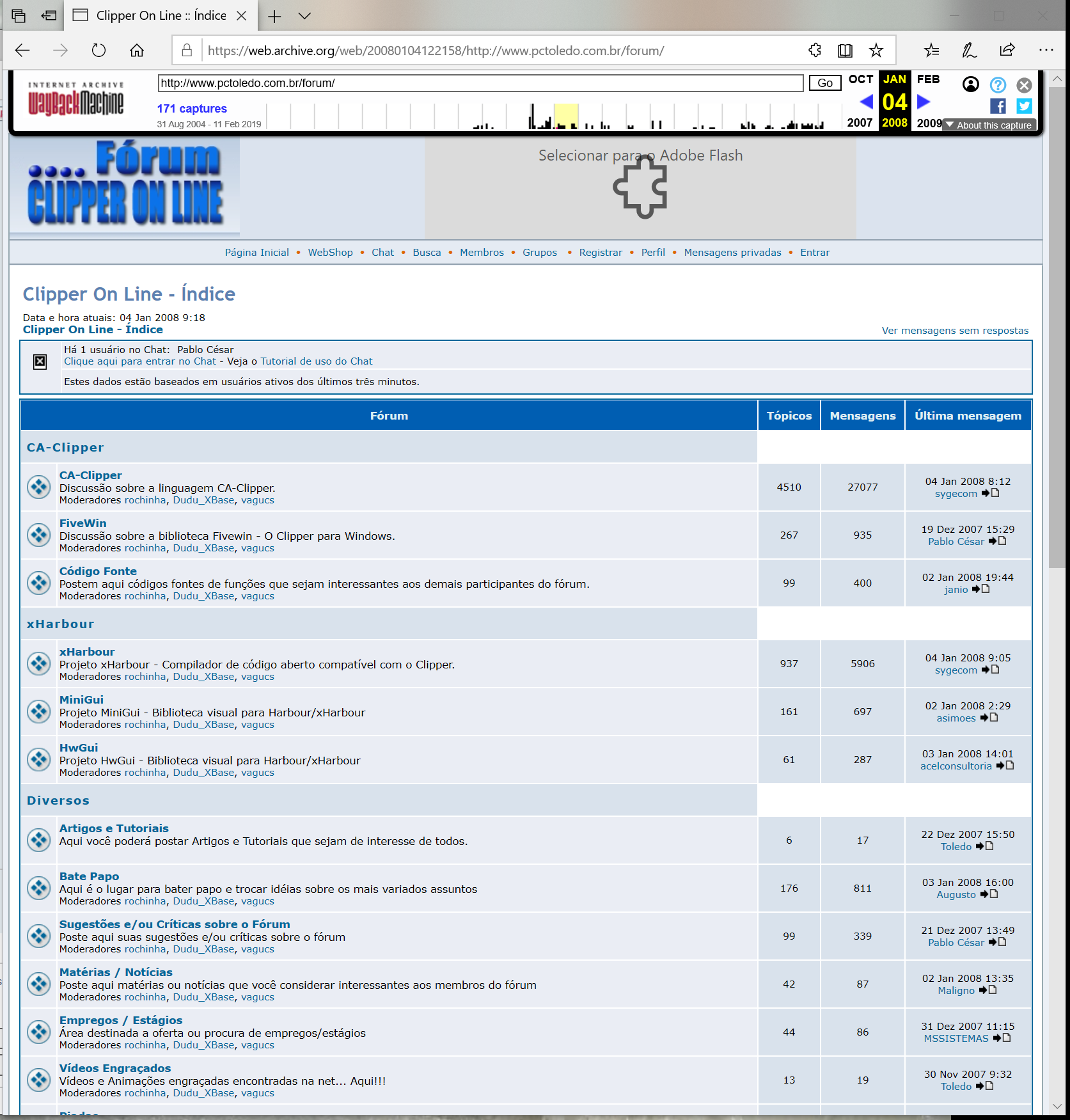
Task: Open WebShop menu item
Action: point(331,253)
